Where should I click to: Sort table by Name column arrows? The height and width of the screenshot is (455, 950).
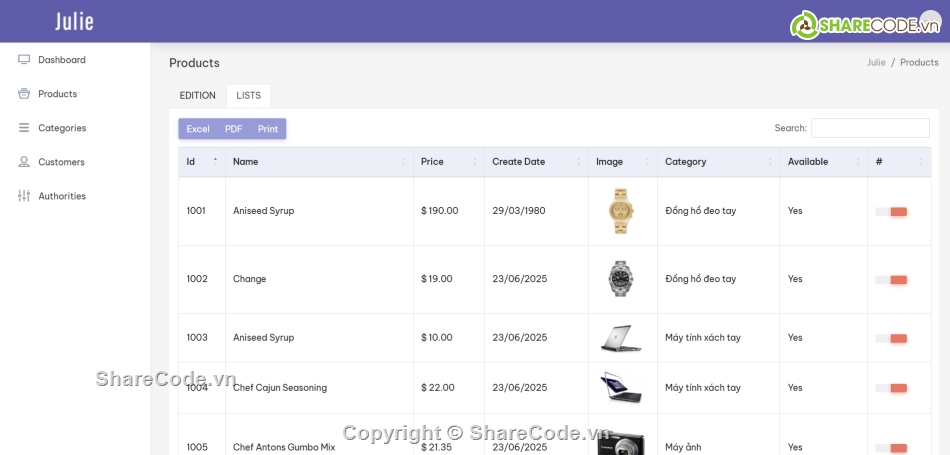[404, 162]
